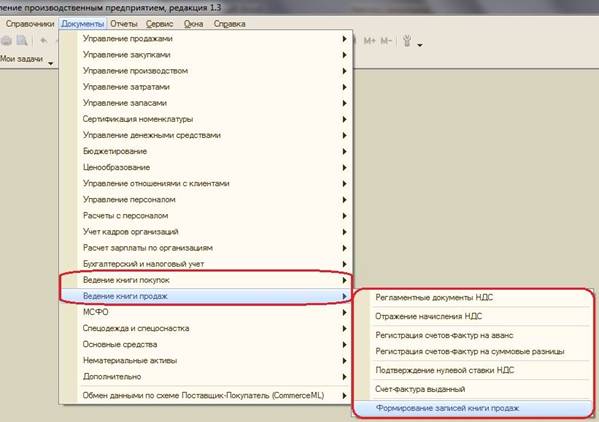This screenshot has width=599, height=422.
Task: Open the Справка menu
Action: tap(229, 24)
